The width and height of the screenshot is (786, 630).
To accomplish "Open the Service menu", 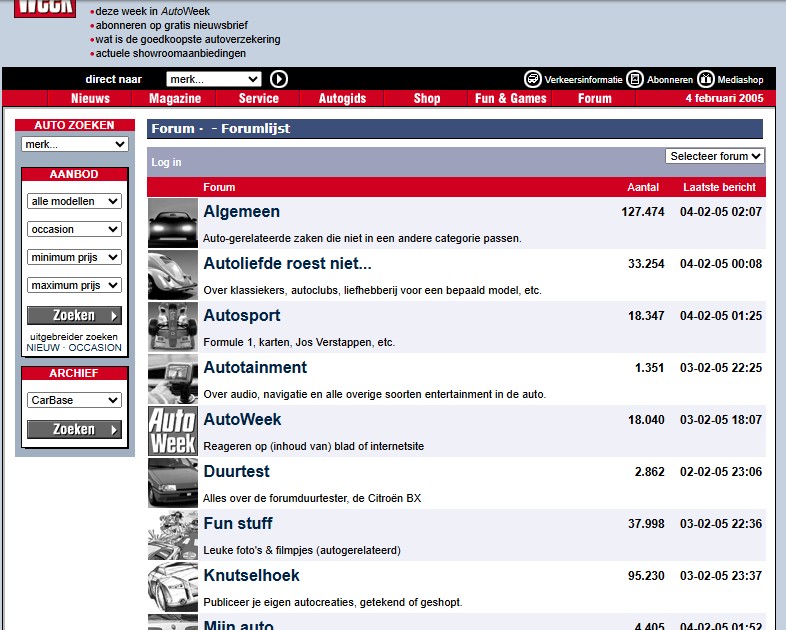I will (x=259, y=98).
